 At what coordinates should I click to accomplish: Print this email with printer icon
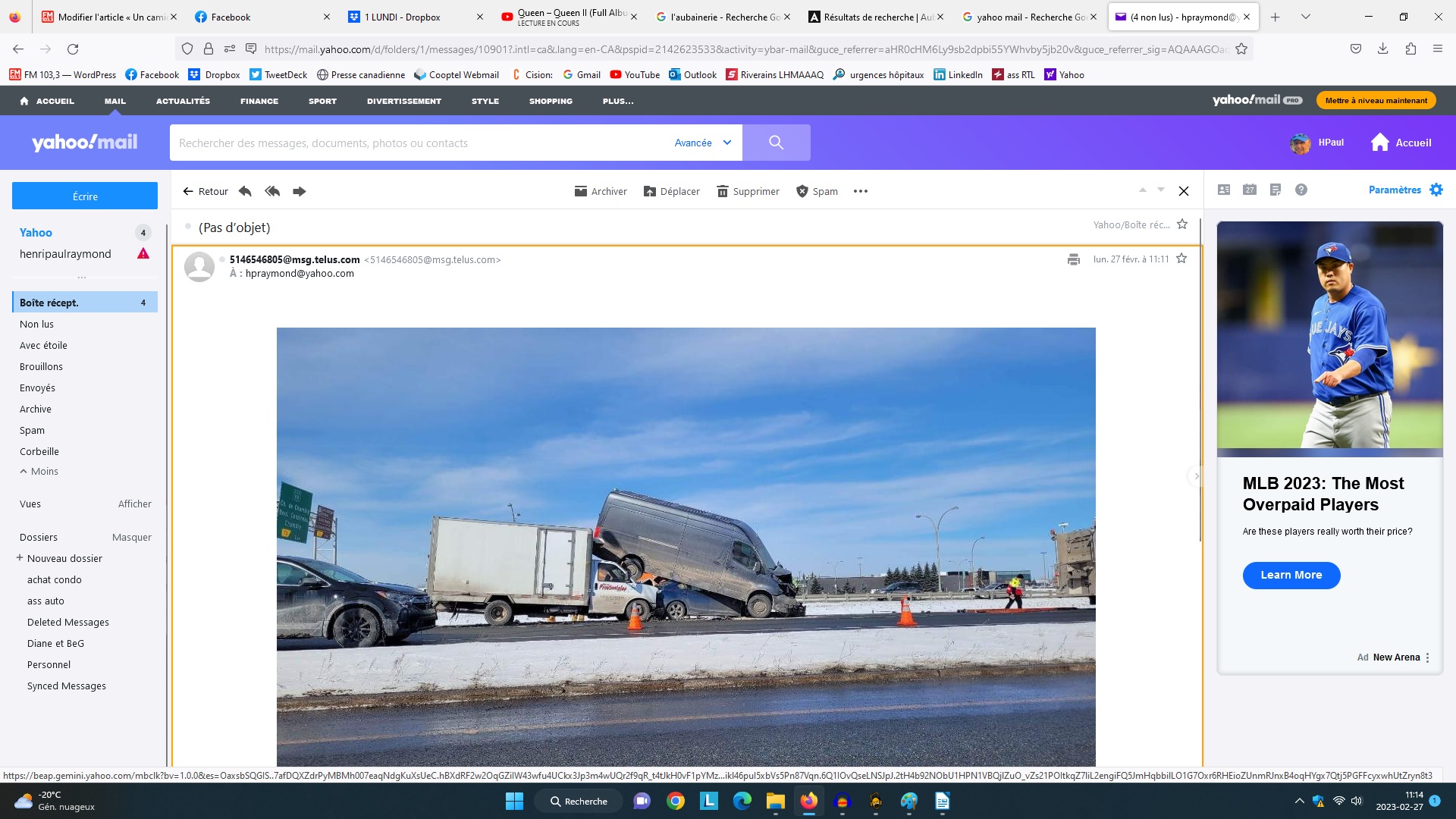(x=1073, y=259)
